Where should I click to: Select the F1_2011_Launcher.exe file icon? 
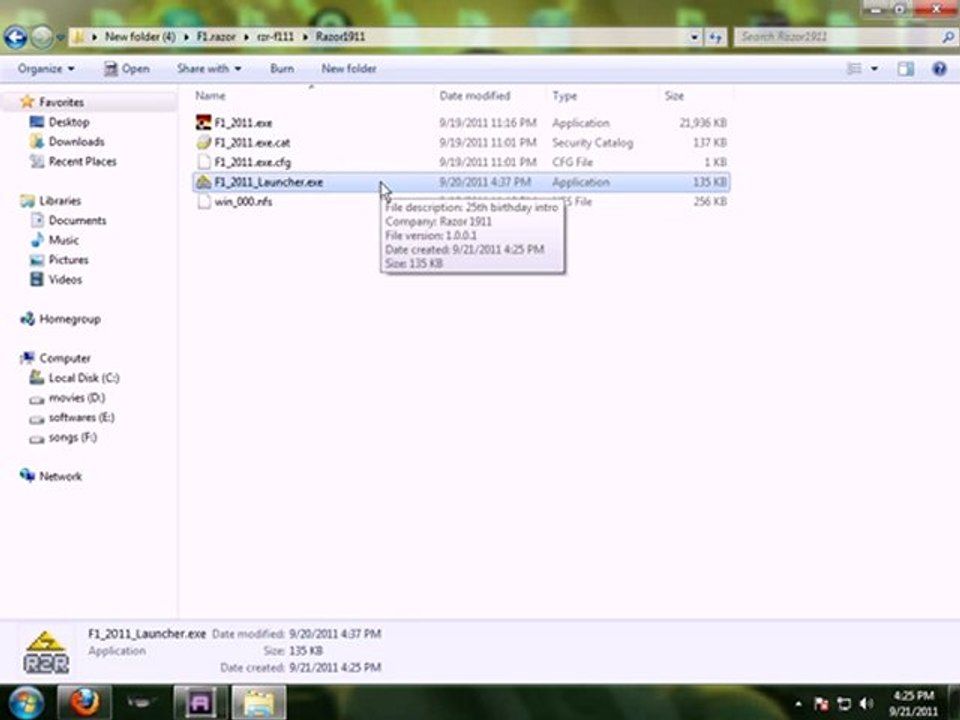tap(203, 182)
